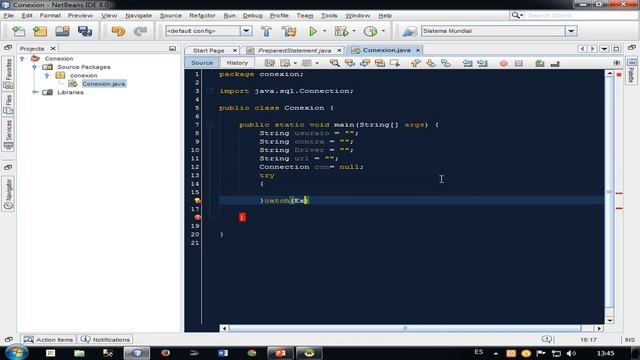Open the default config dropdown
This screenshot has height=360, width=640.
tap(246, 31)
